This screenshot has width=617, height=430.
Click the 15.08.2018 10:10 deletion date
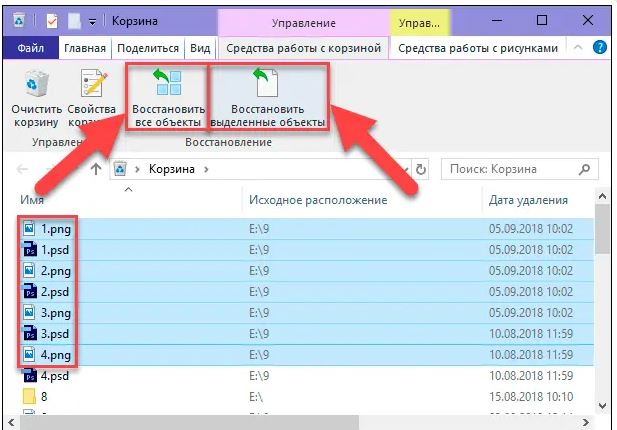coord(531,397)
